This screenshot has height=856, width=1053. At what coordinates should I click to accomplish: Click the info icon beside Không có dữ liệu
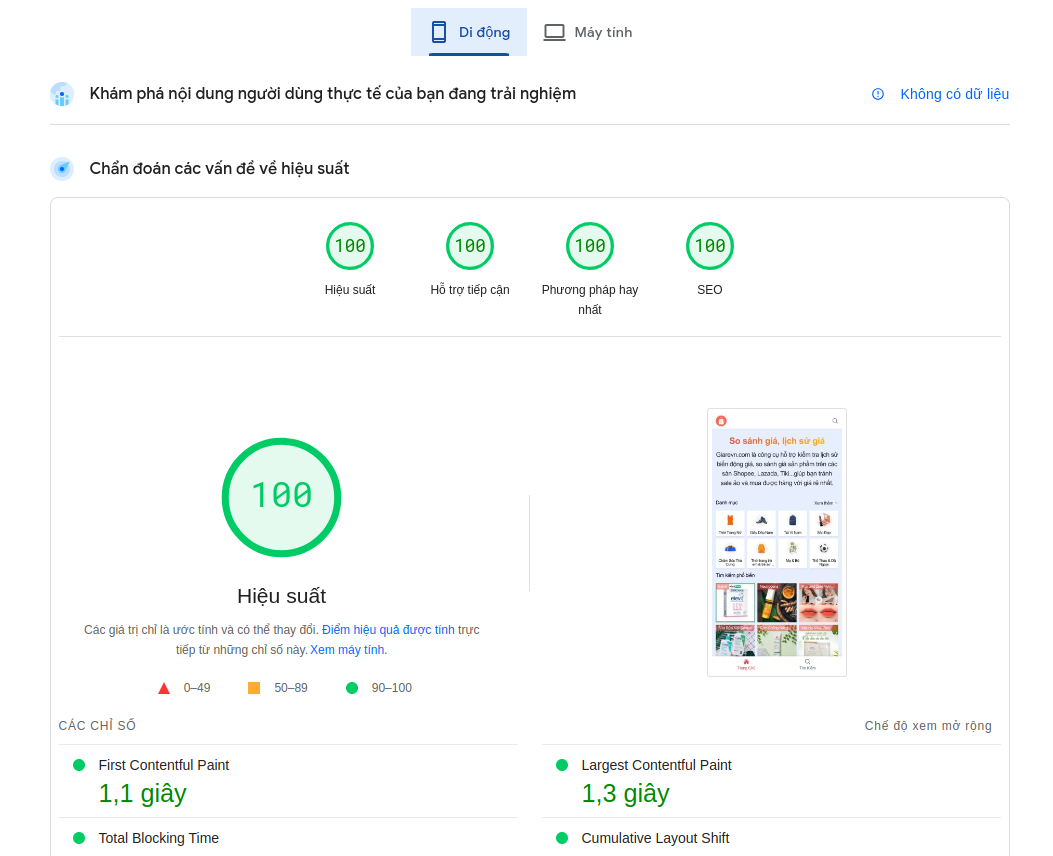pos(878,94)
